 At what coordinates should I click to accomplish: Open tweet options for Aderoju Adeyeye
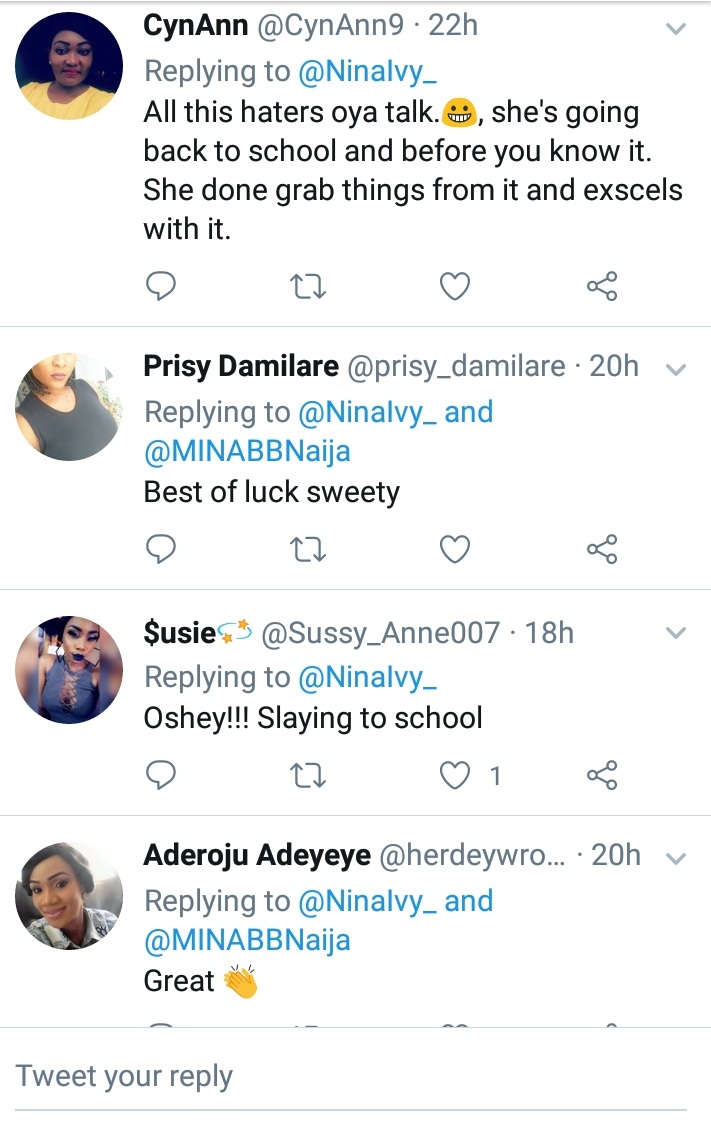677,858
